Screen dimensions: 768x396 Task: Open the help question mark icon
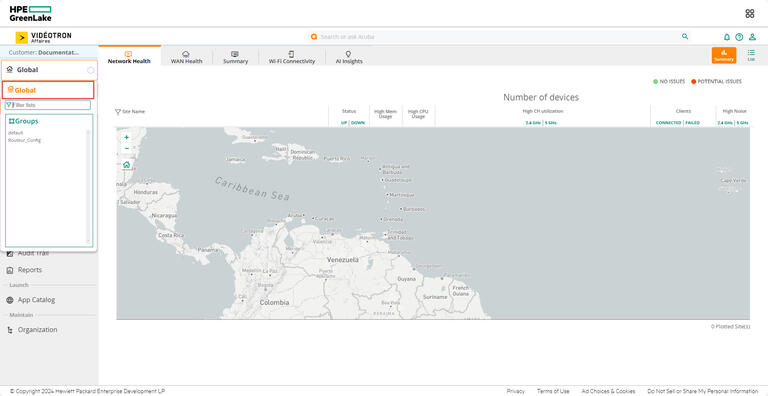pyautogui.click(x=739, y=37)
